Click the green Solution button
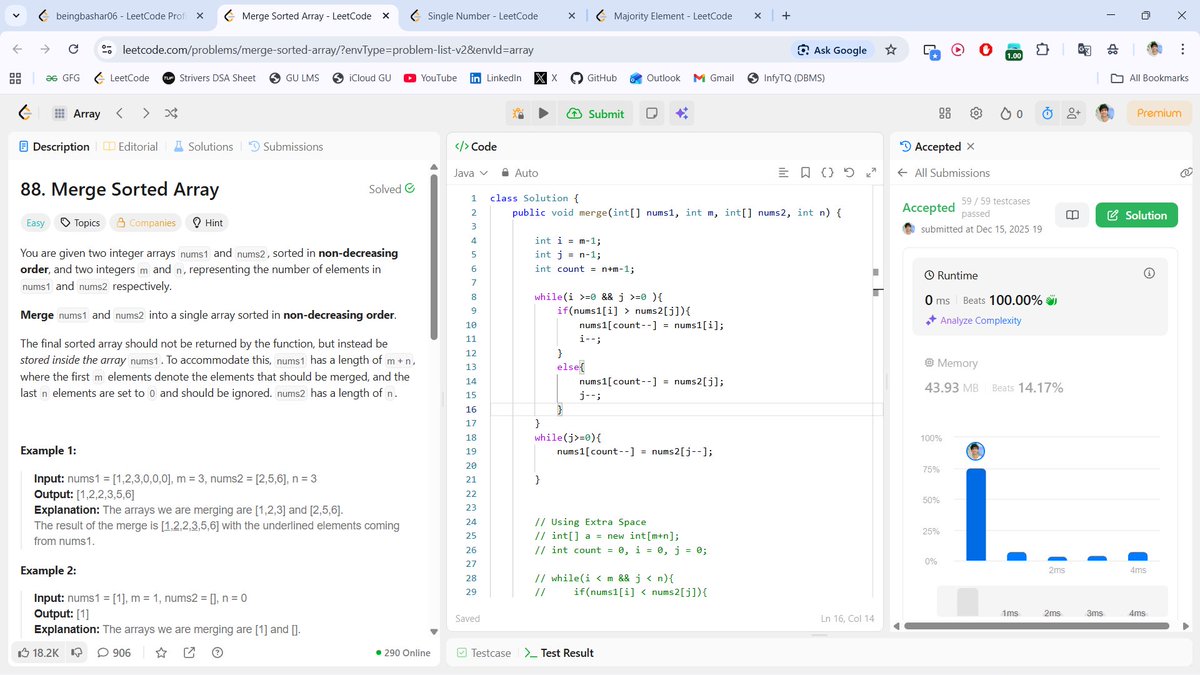The width and height of the screenshot is (1200, 675). [1136, 215]
